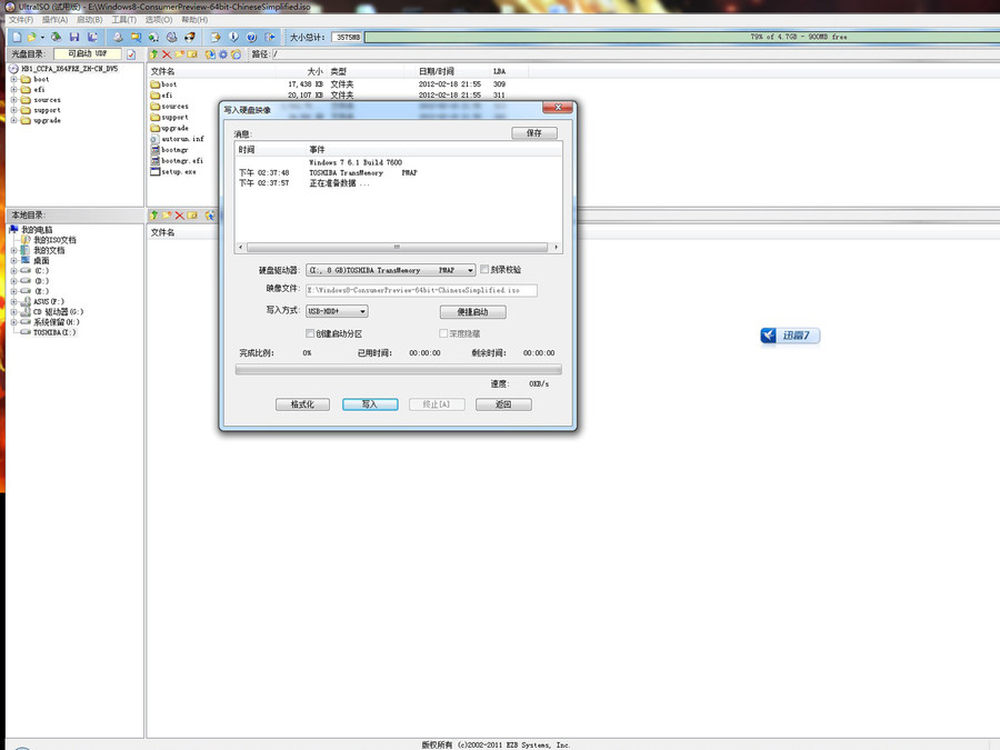The image size is (1000, 750).
Task: Click the Burn CD/DVD image icon
Action: pyautogui.click(x=189, y=37)
